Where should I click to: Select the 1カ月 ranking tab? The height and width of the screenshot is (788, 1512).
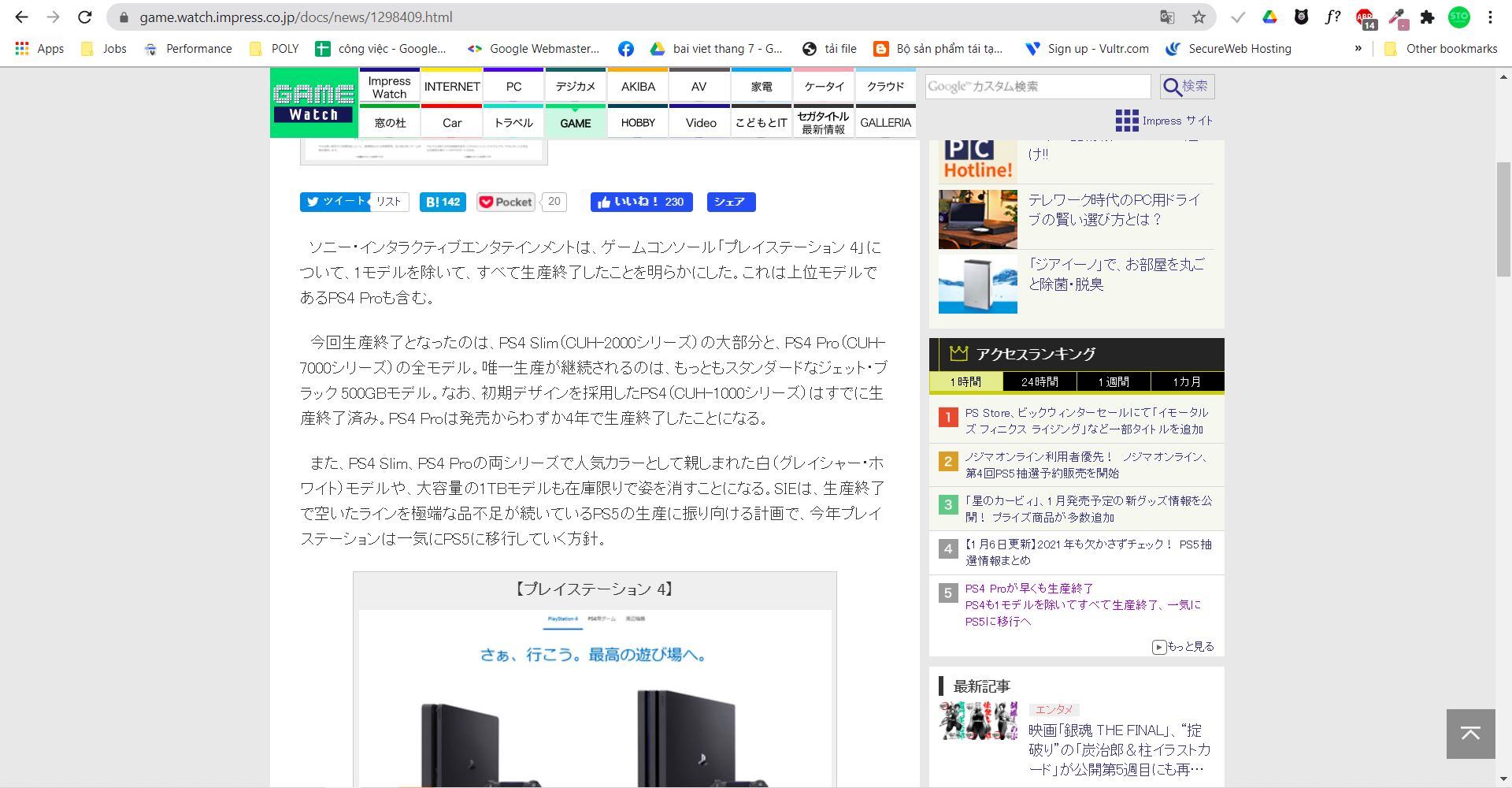(x=1187, y=382)
